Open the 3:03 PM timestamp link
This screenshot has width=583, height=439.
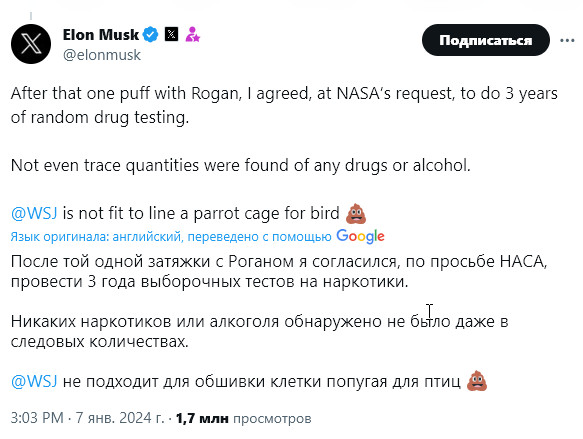[37, 418]
